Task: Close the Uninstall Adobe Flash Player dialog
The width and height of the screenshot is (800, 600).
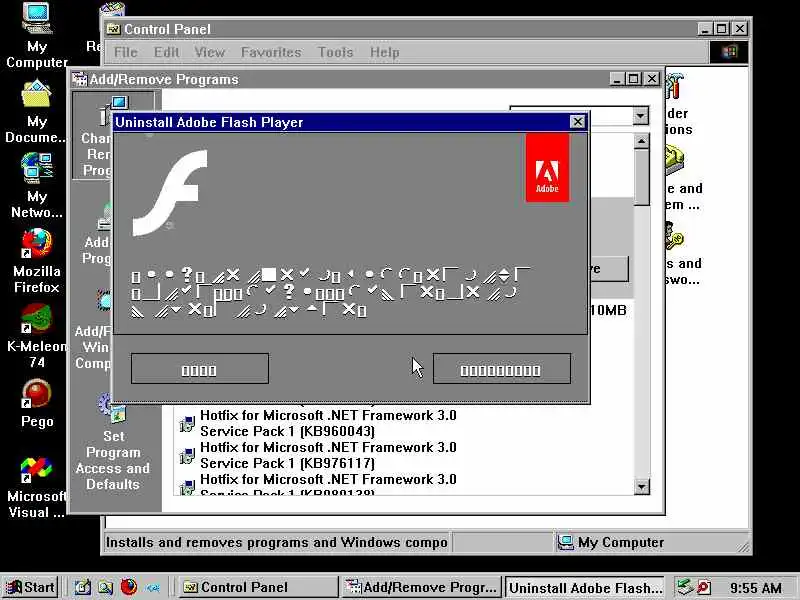Action: coord(577,121)
